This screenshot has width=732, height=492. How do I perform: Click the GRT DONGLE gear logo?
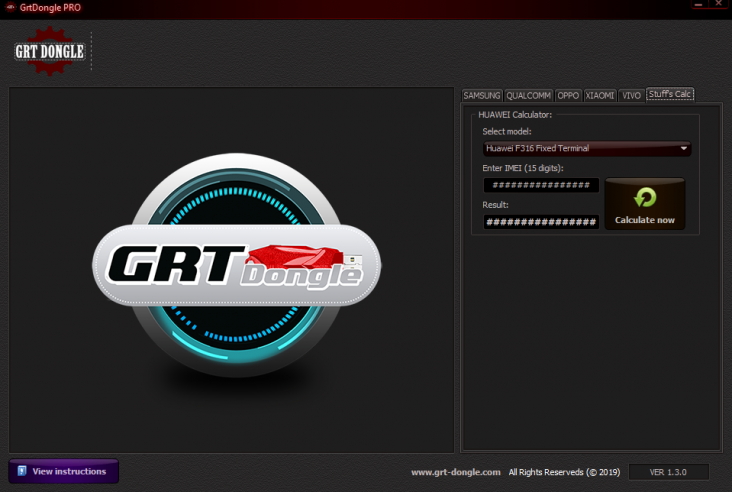coord(49,51)
